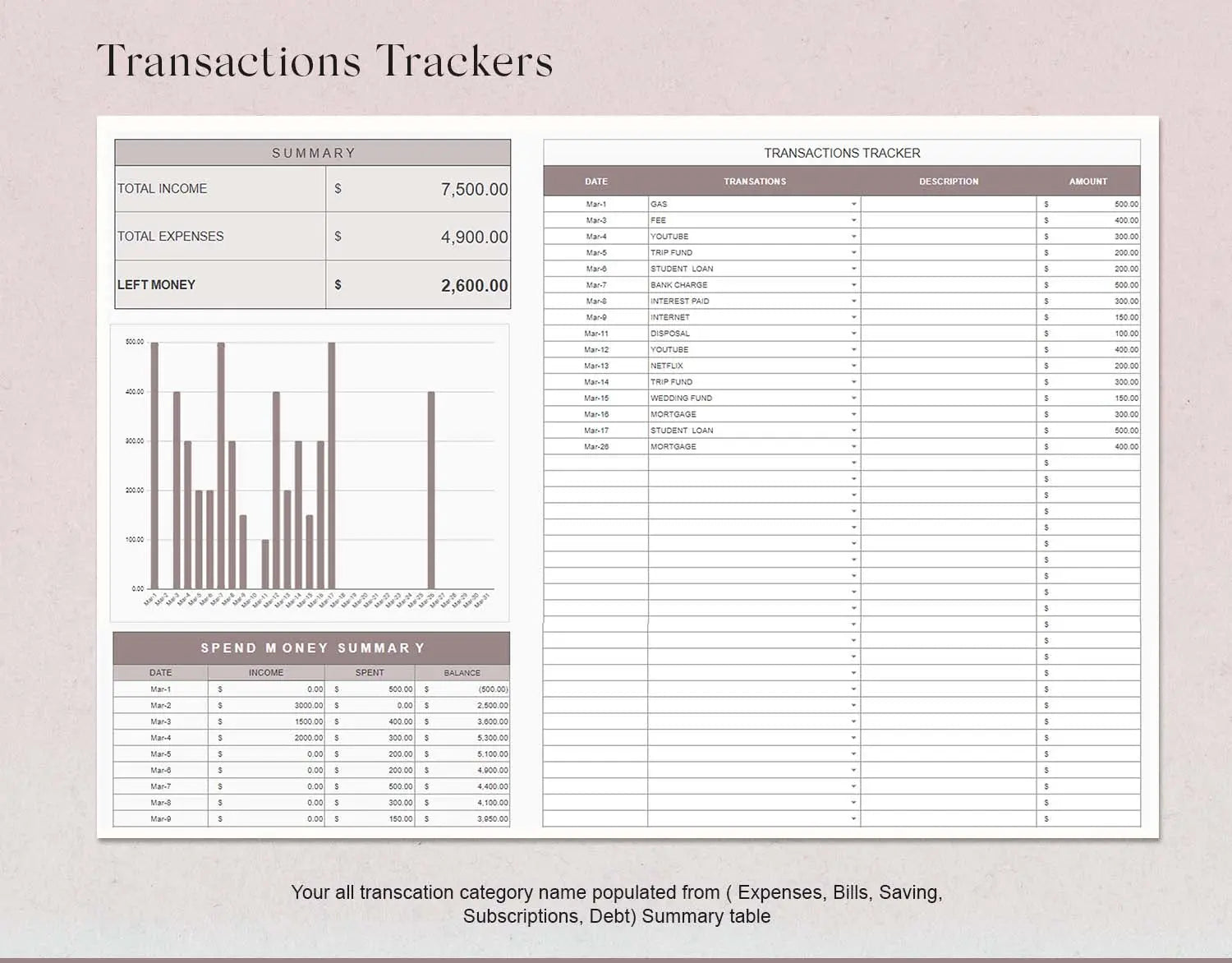
Task: Click the description cell for Mar-26 MORTGAGE row
Action: point(949,447)
